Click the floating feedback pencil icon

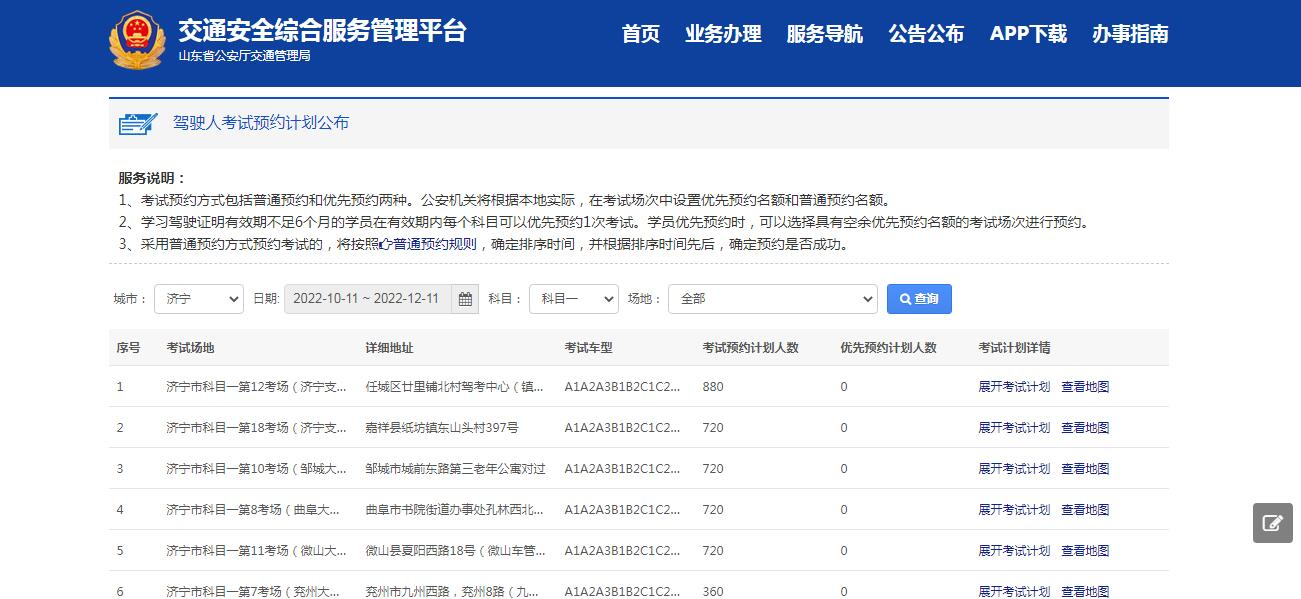coord(1271,522)
